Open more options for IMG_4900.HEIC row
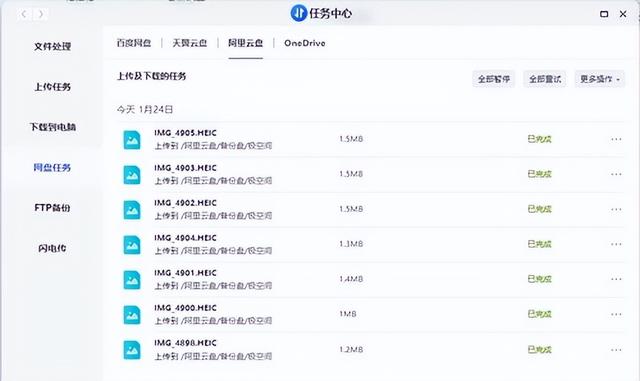The height and width of the screenshot is (381, 640). click(616, 314)
